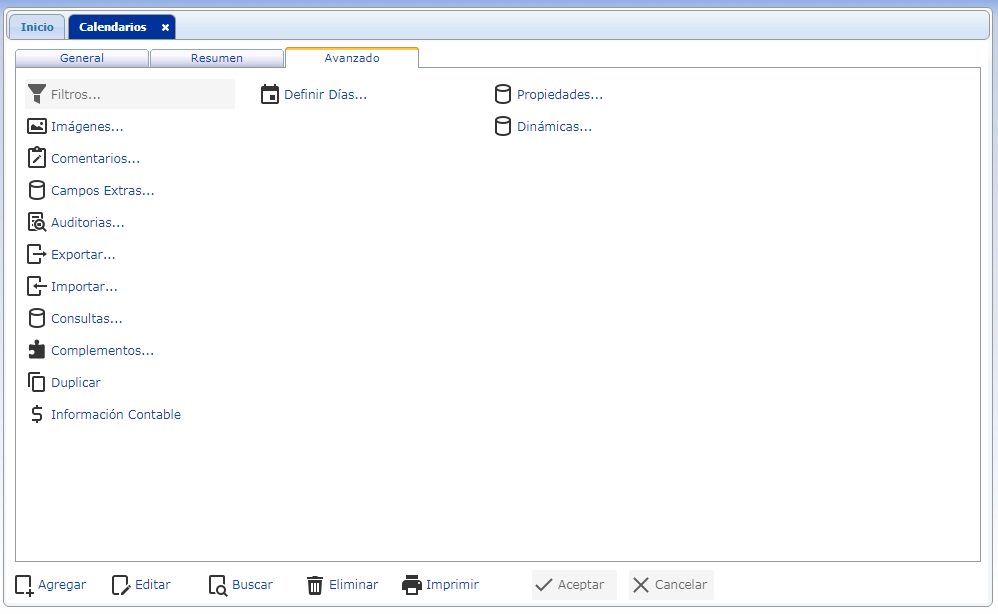Click the X icon beside Cancelar
Image resolution: width=998 pixels, height=614 pixels.
pos(641,585)
